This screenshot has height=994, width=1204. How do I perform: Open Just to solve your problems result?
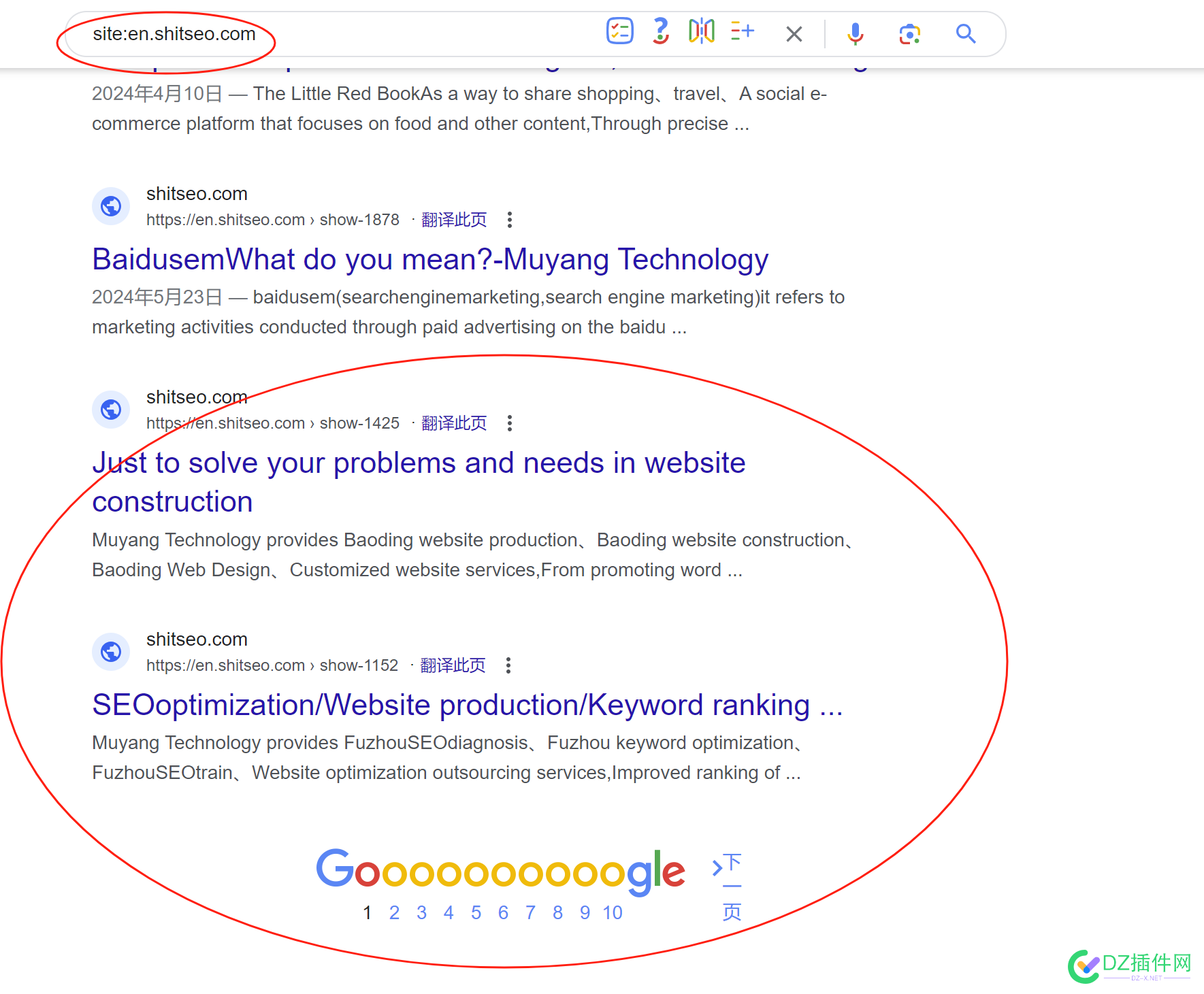(419, 482)
